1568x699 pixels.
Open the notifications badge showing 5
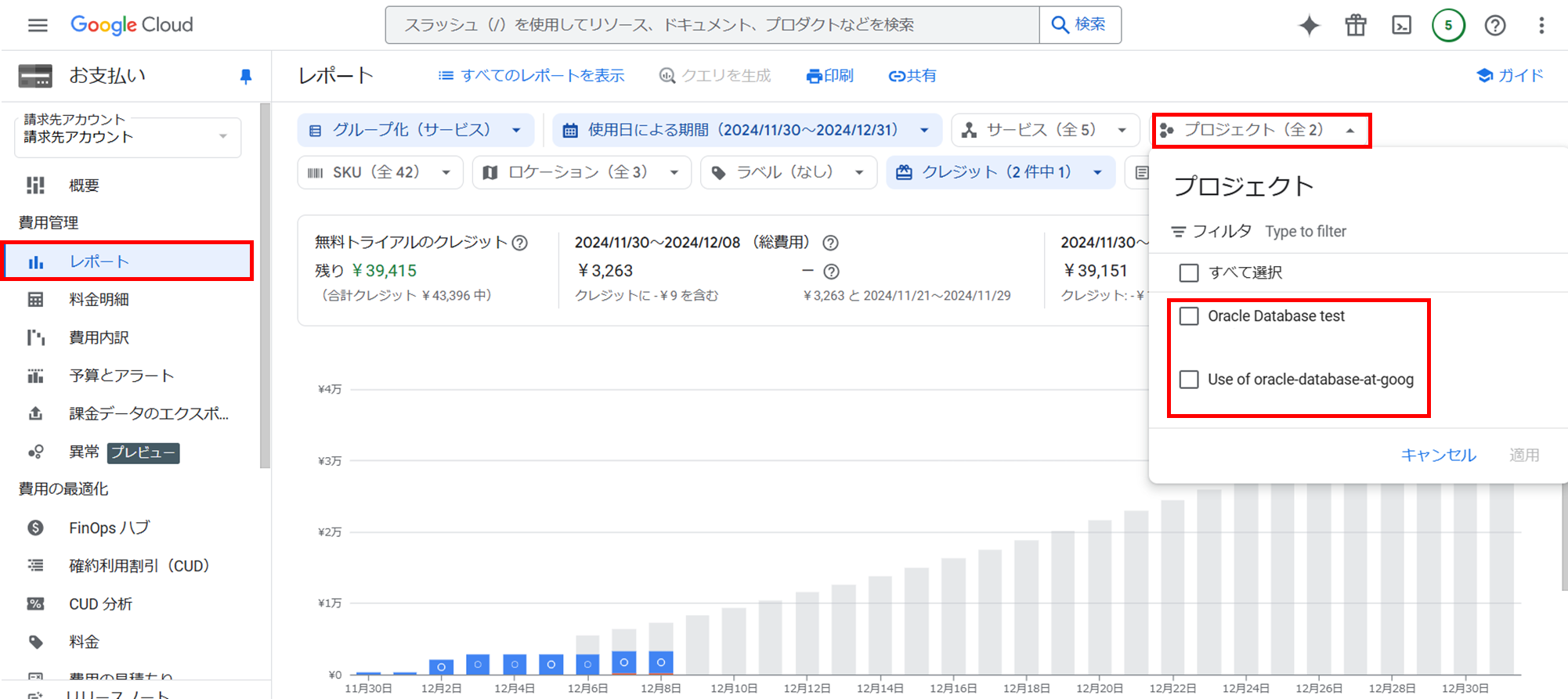pos(1448,25)
